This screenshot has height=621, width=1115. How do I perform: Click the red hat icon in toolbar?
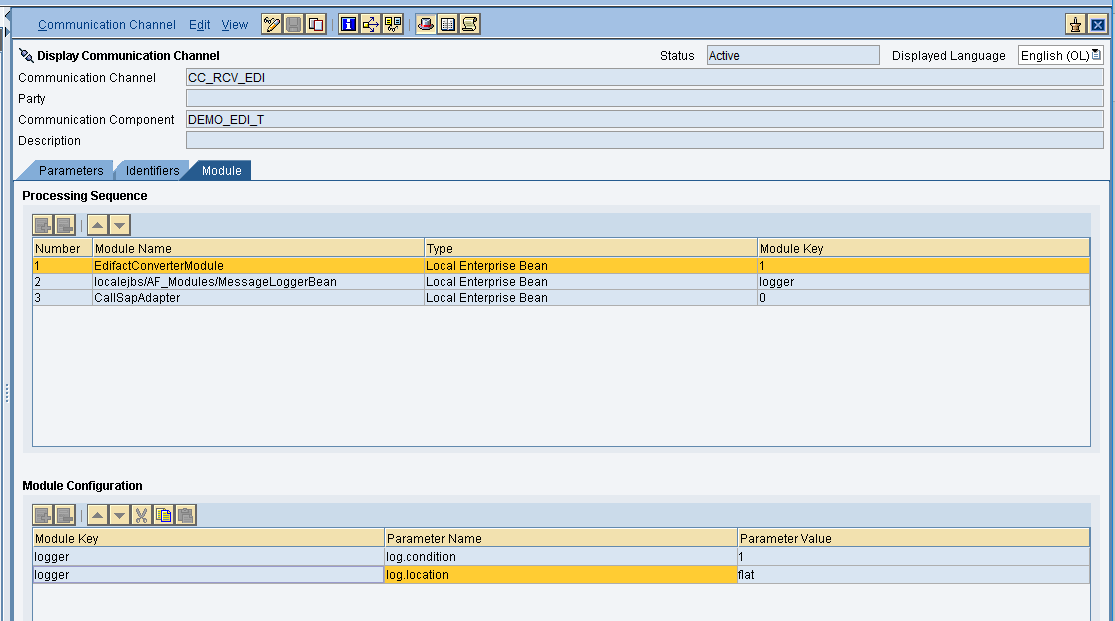pyautogui.click(x=426, y=25)
